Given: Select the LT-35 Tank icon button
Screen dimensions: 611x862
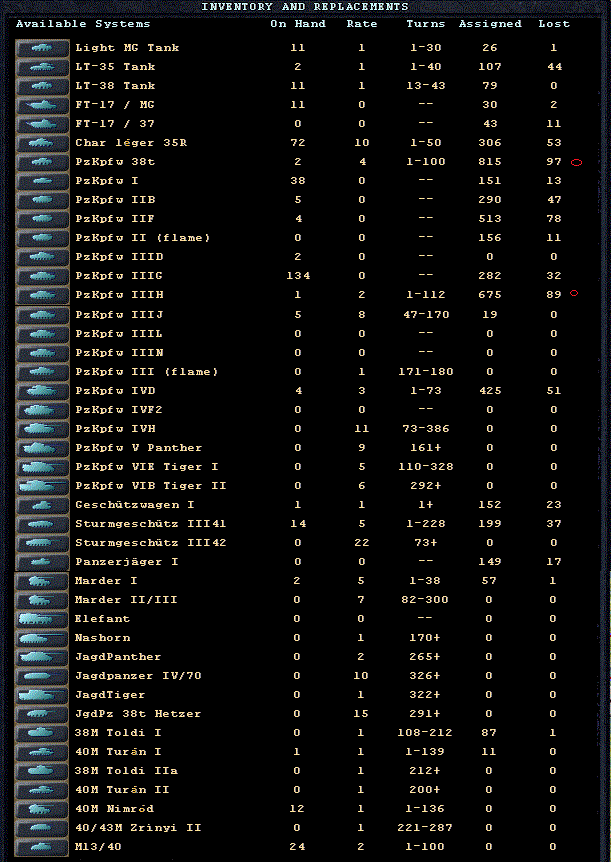Looking at the screenshot, I should pos(43,67).
